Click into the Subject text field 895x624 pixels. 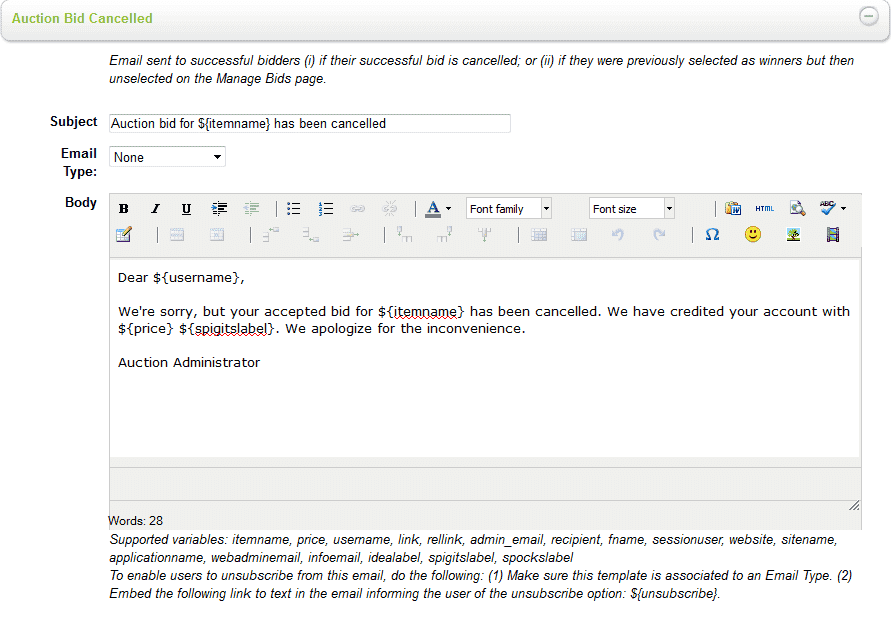tap(310, 123)
